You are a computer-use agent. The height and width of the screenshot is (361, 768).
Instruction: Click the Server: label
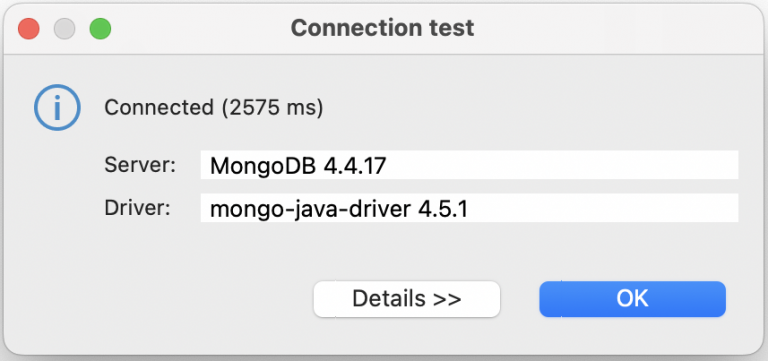click(140, 165)
